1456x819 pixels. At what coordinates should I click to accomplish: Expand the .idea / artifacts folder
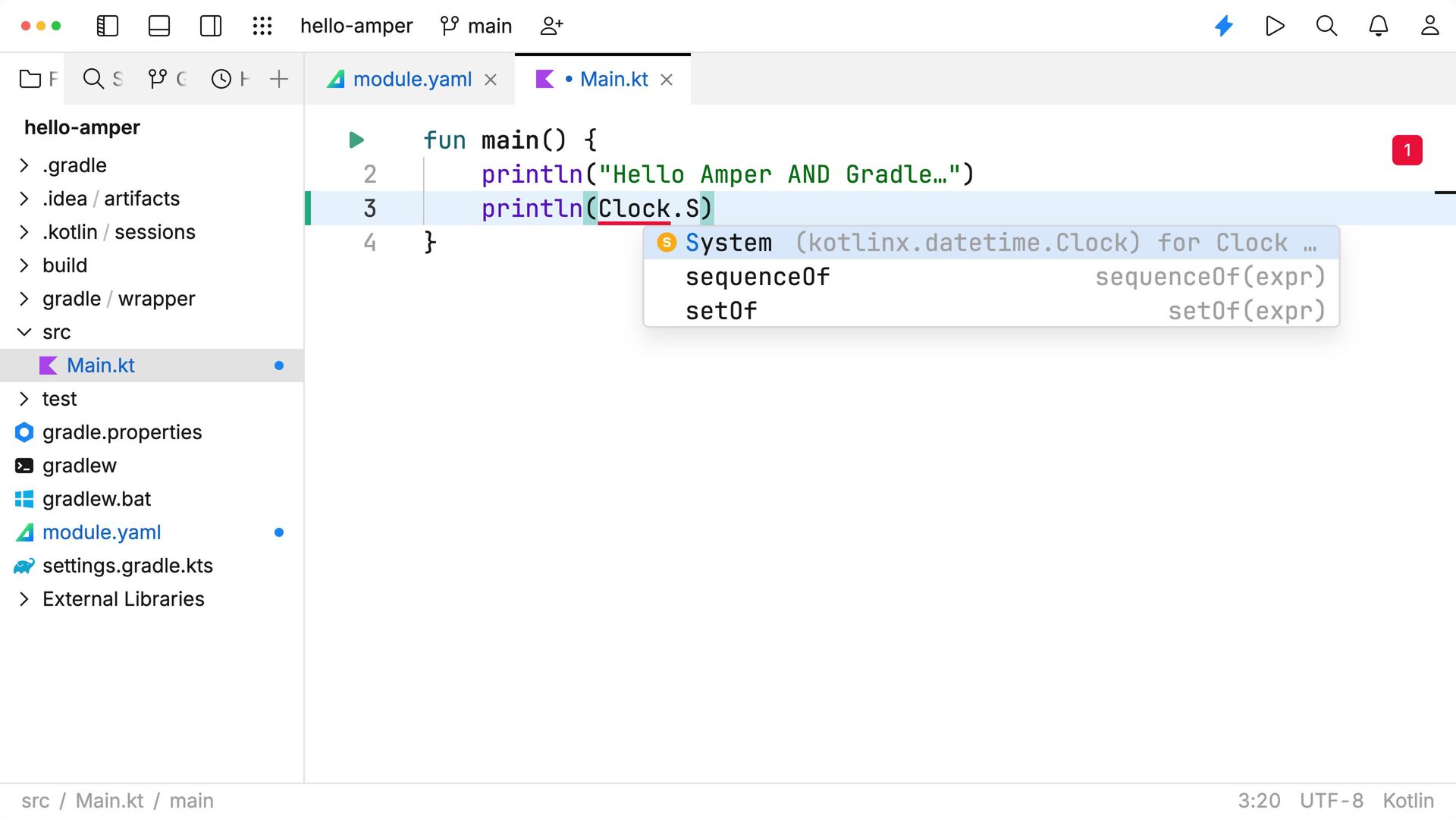pyautogui.click(x=24, y=199)
